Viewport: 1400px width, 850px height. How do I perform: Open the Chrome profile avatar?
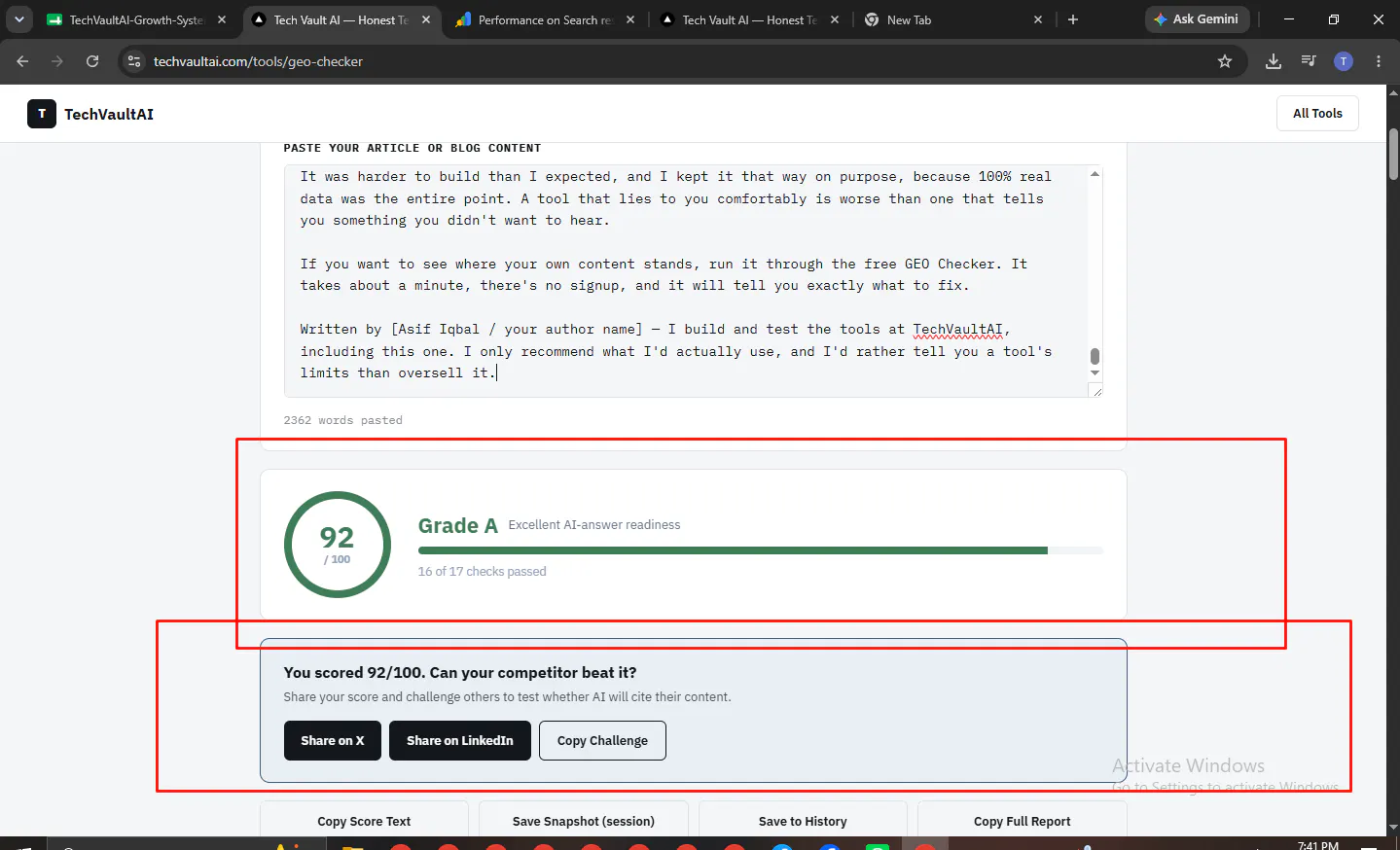(1344, 61)
